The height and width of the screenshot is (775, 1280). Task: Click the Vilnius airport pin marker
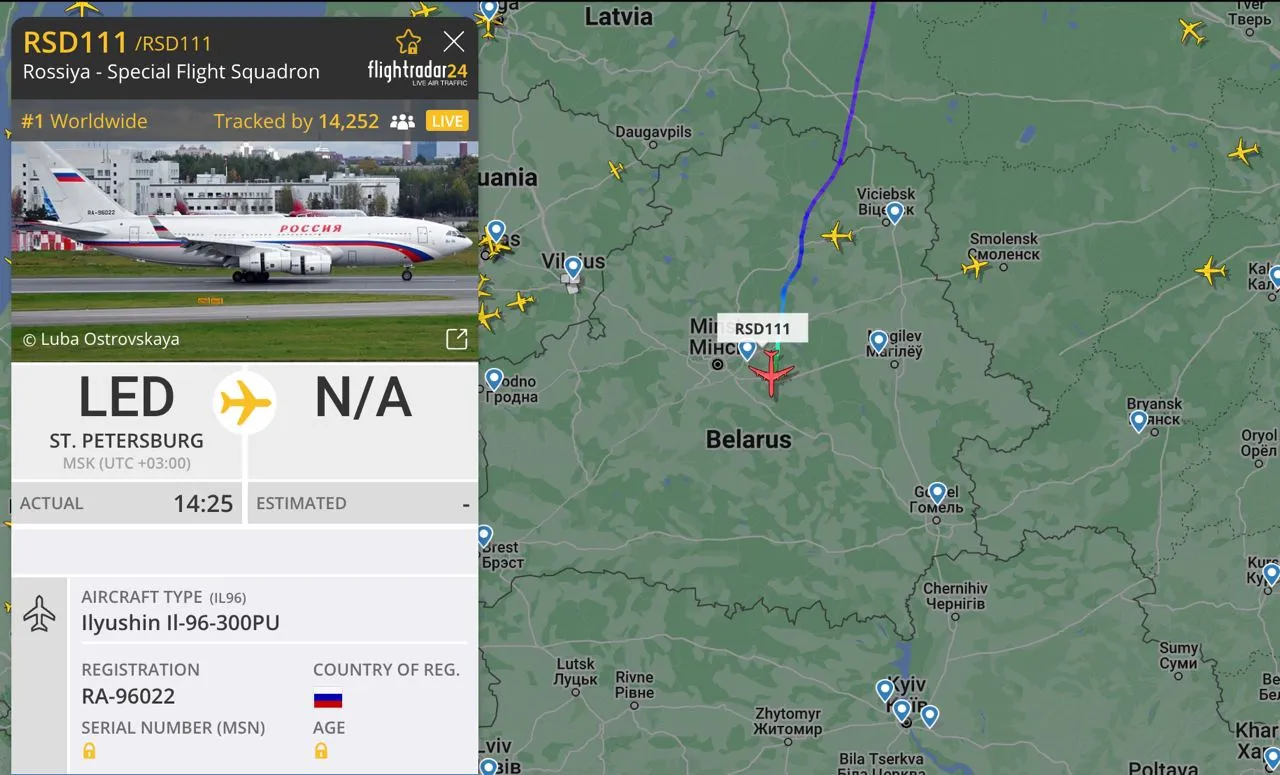[x=573, y=268]
